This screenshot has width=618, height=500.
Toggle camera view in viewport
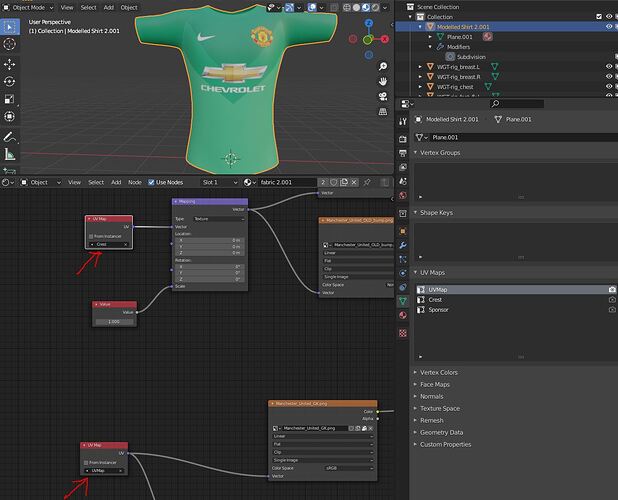(383, 97)
